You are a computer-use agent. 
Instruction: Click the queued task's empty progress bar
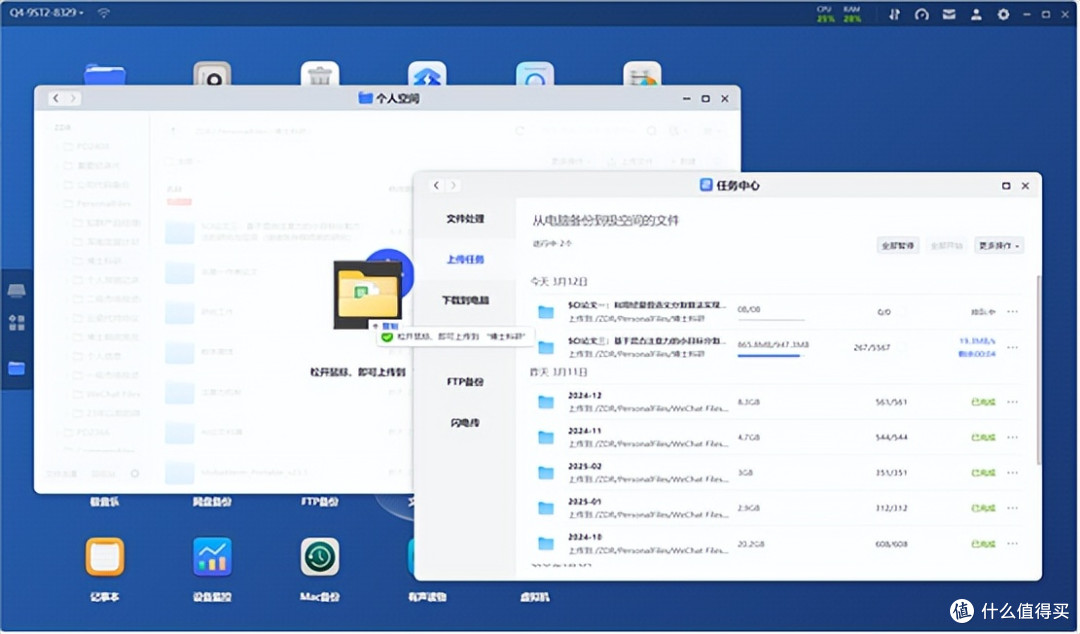(x=771, y=320)
